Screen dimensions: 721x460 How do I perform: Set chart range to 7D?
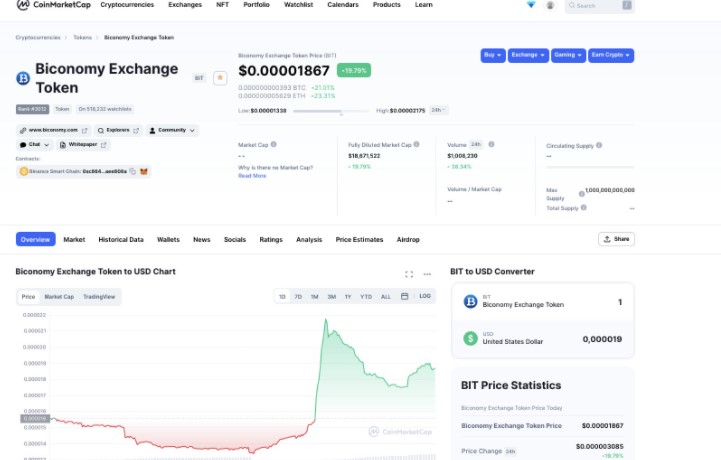pos(298,297)
